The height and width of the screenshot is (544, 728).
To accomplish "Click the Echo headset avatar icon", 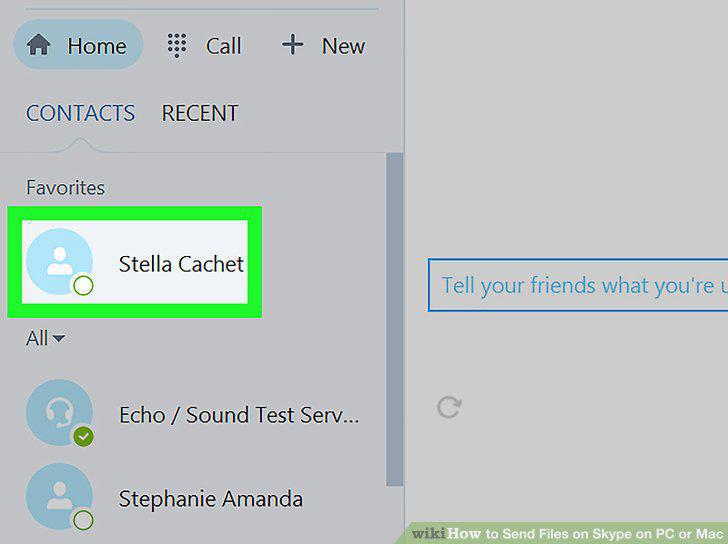I will click(59, 413).
